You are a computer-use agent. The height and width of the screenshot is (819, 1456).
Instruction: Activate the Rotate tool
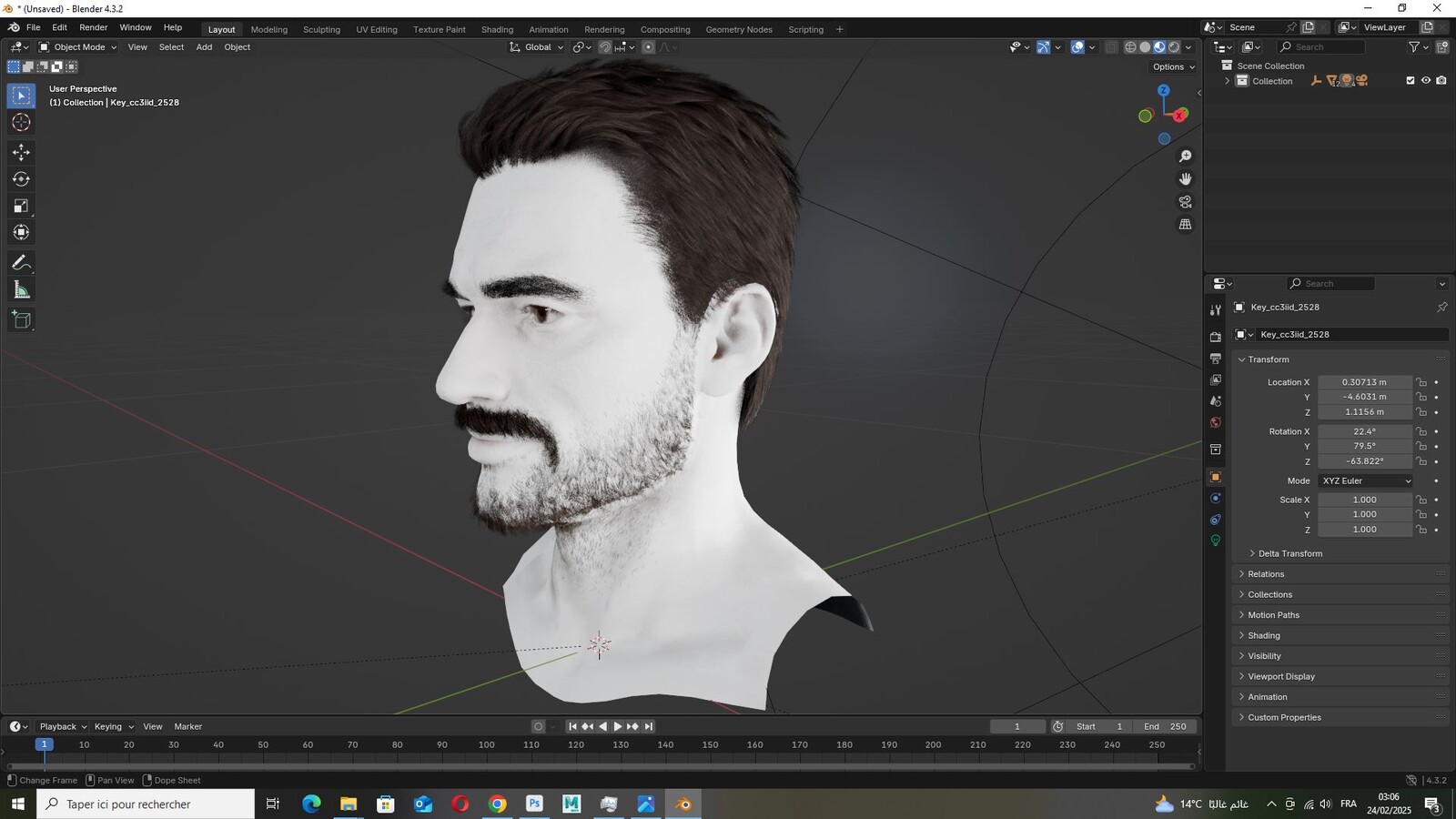point(21,179)
